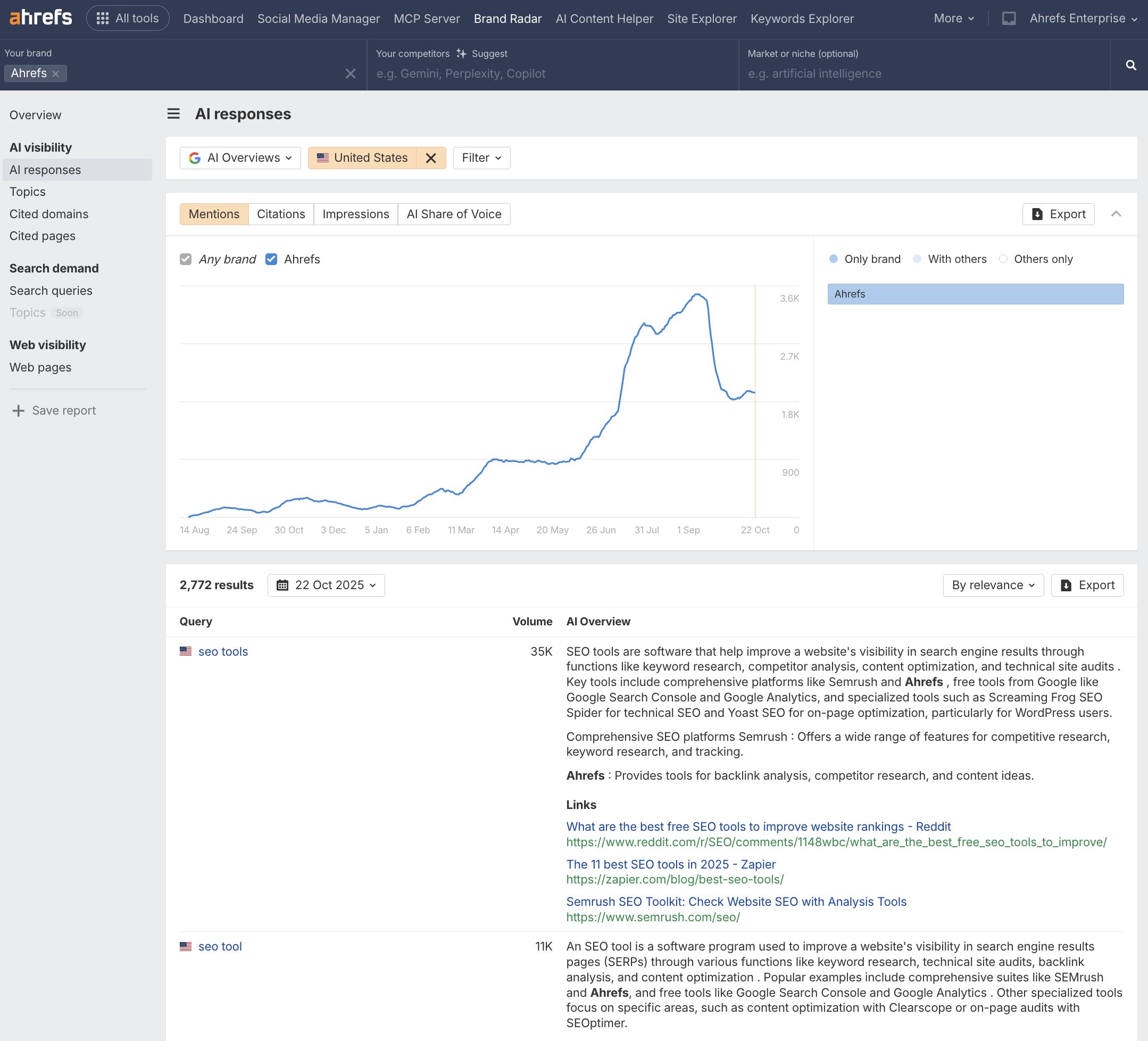This screenshot has height=1041, width=1148.
Task: Click the Export icon above the mentions chart
Action: tap(1038, 213)
